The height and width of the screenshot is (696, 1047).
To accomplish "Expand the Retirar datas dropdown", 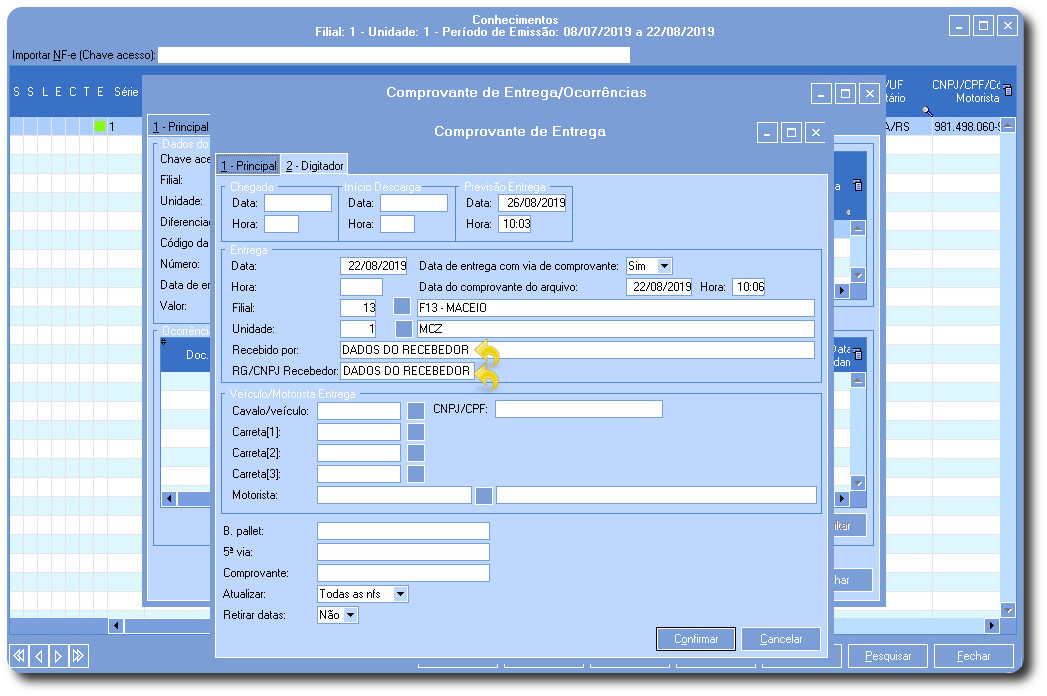I will coord(350,616).
